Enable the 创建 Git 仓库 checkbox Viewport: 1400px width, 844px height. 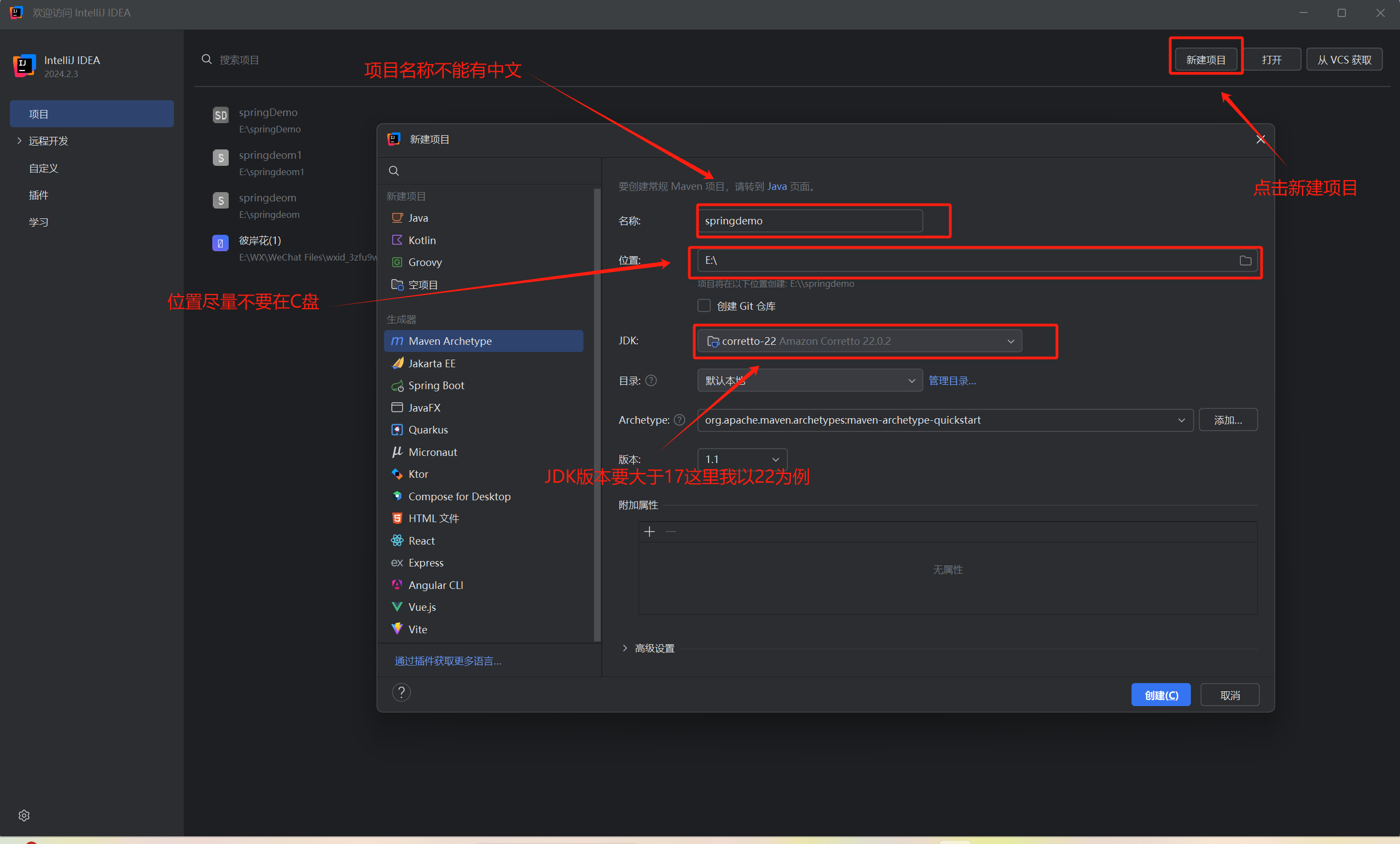pos(704,306)
